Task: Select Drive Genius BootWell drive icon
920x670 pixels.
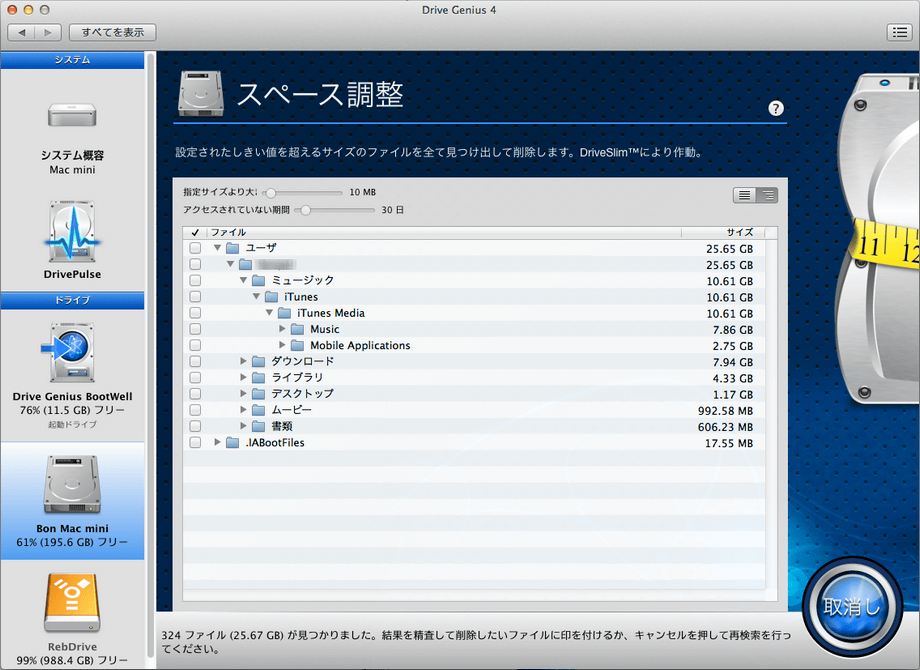Action: point(69,353)
